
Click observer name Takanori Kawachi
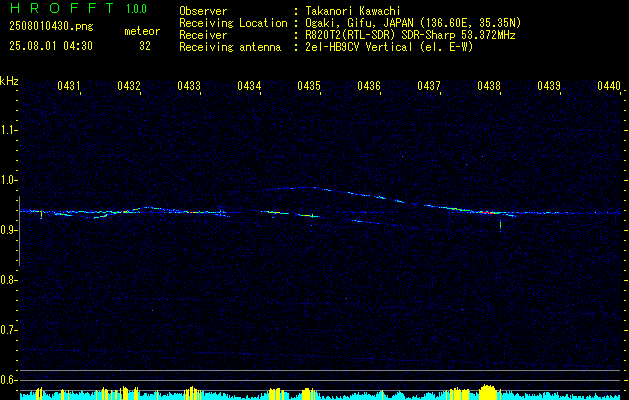[x=353, y=11]
